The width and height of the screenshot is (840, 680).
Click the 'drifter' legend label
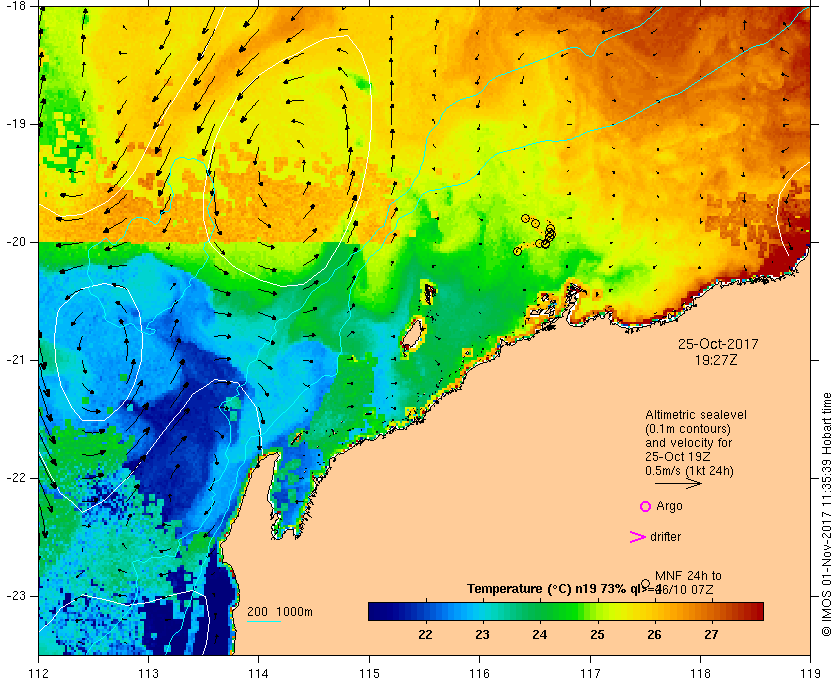(x=665, y=537)
